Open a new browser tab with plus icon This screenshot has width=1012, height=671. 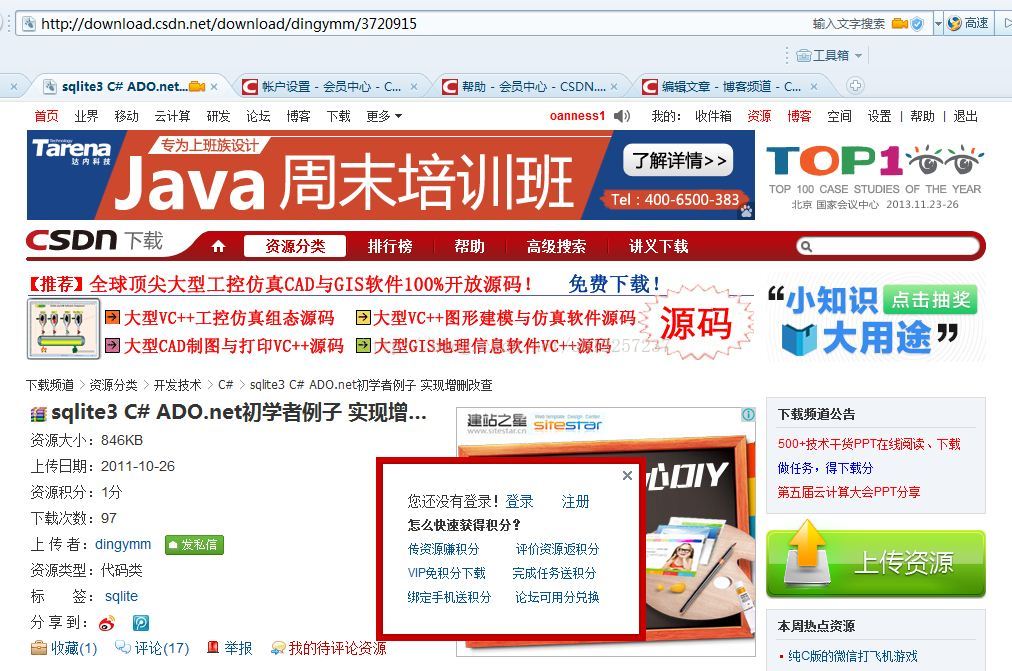coord(855,85)
